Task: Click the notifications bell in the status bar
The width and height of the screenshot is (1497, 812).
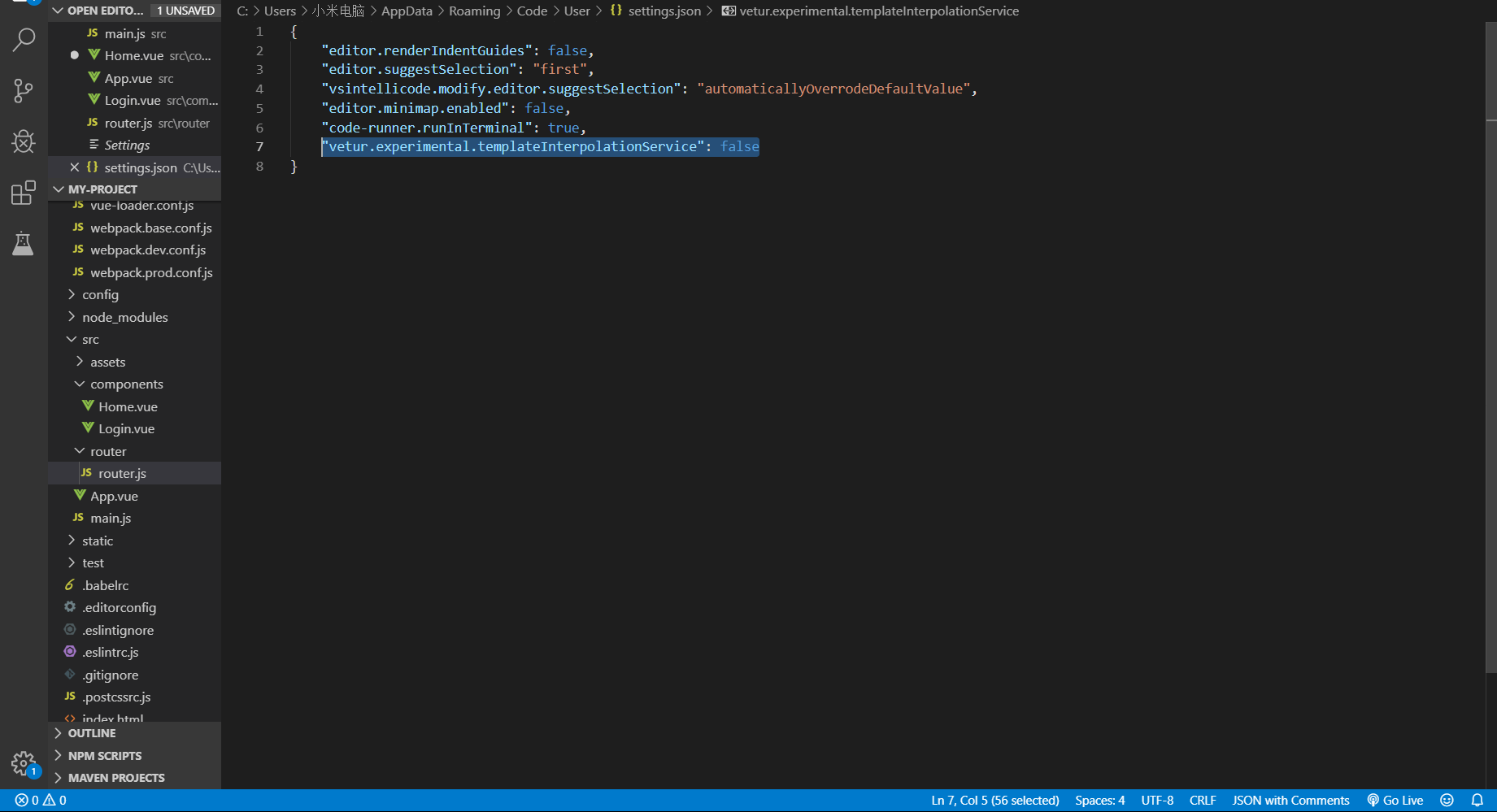Action: [1477, 800]
